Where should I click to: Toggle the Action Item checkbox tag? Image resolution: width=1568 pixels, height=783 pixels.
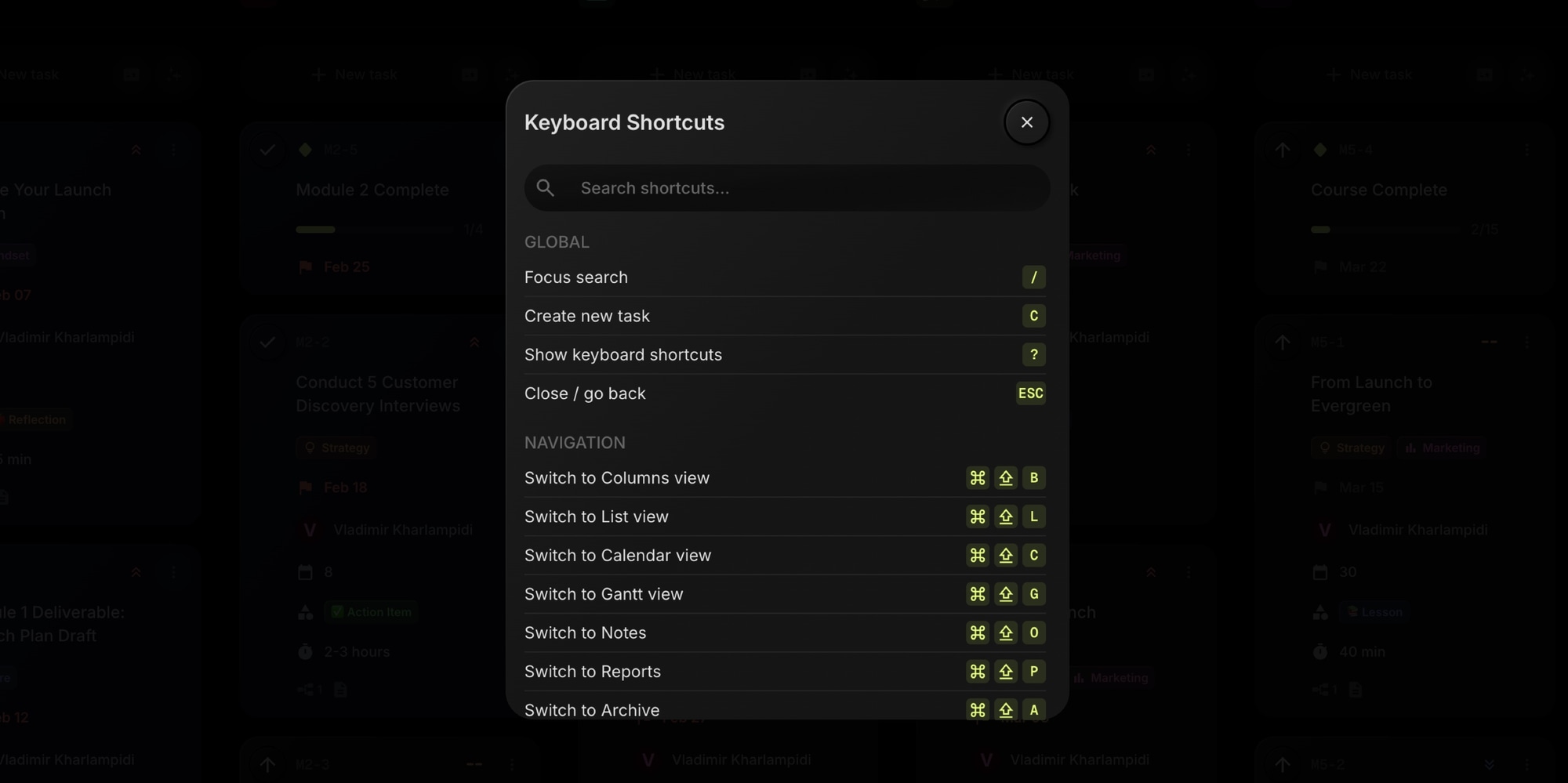pos(339,612)
